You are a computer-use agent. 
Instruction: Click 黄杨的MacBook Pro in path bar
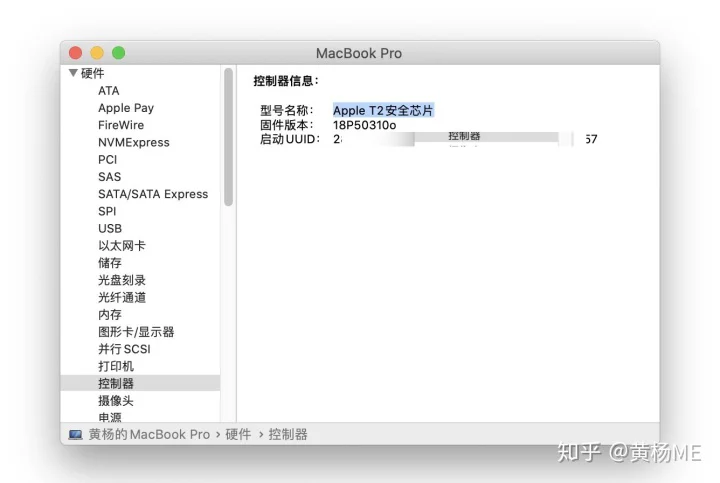click(x=149, y=434)
